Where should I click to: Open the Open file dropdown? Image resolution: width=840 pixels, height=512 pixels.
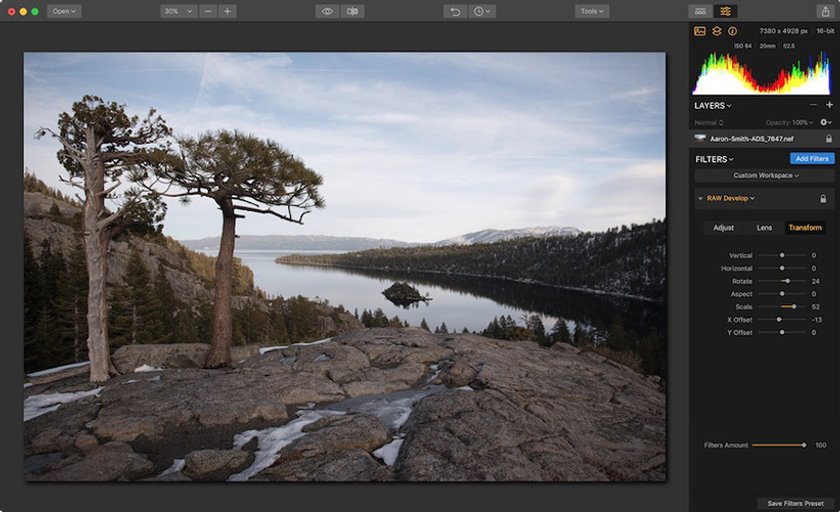[x=64, y=11]
